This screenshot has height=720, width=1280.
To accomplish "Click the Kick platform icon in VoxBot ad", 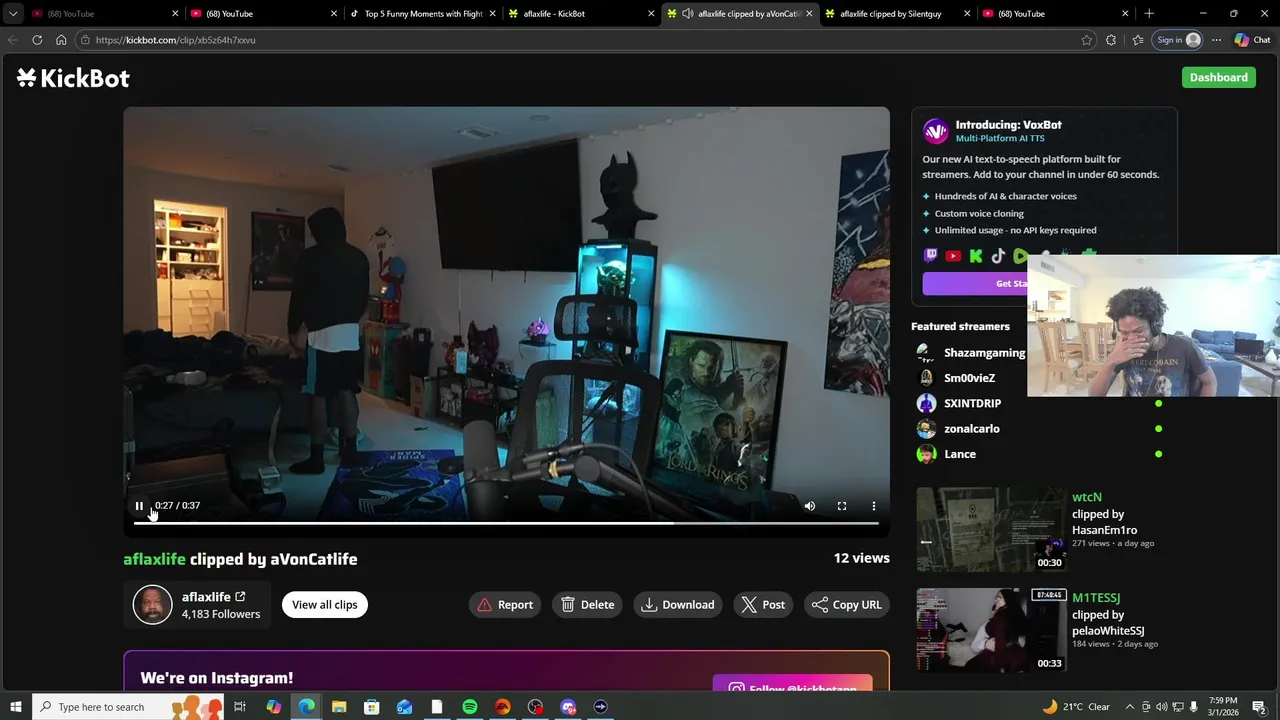I will click(x=976, y=256).
